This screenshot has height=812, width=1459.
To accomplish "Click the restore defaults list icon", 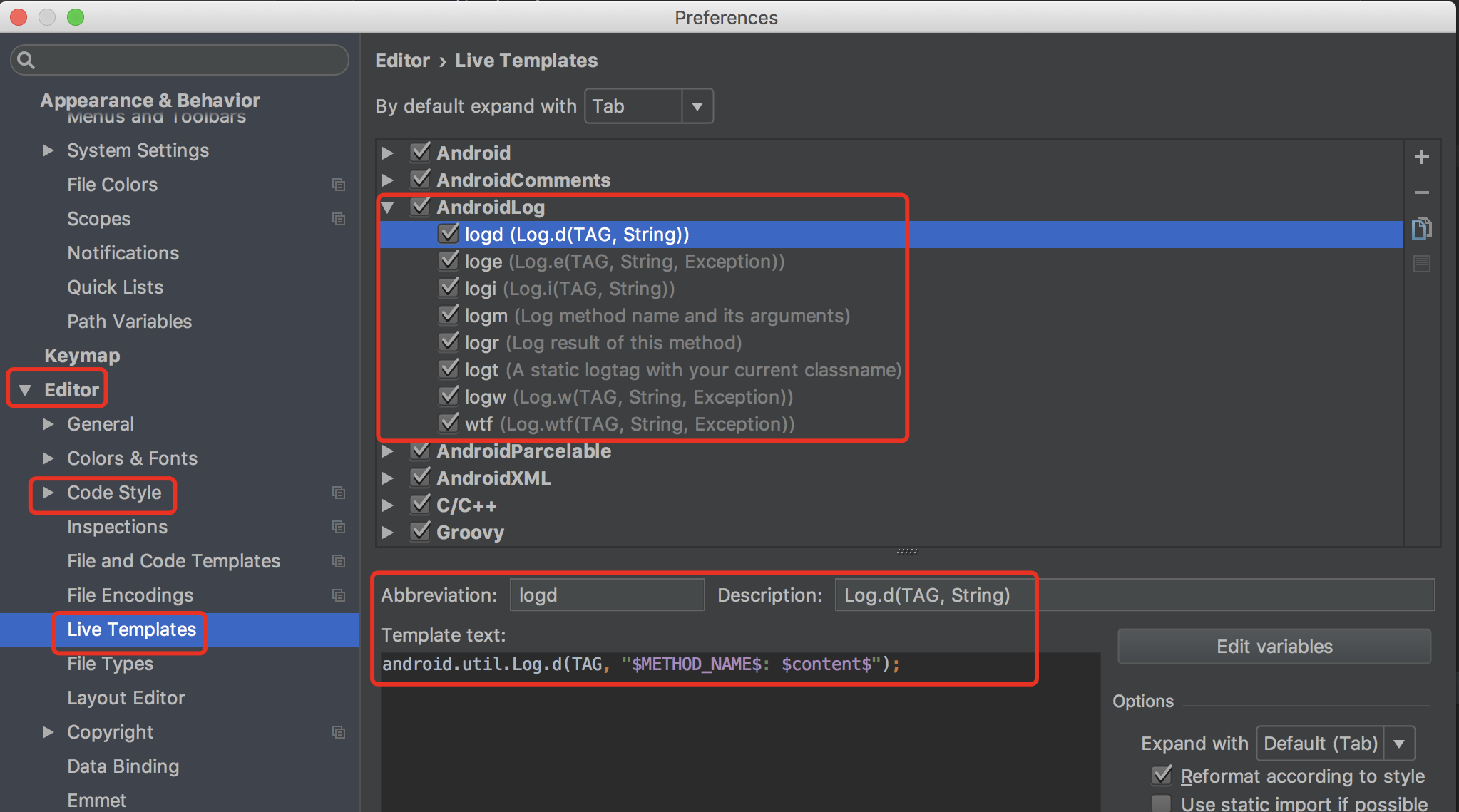I will [x=1421, y=264].
